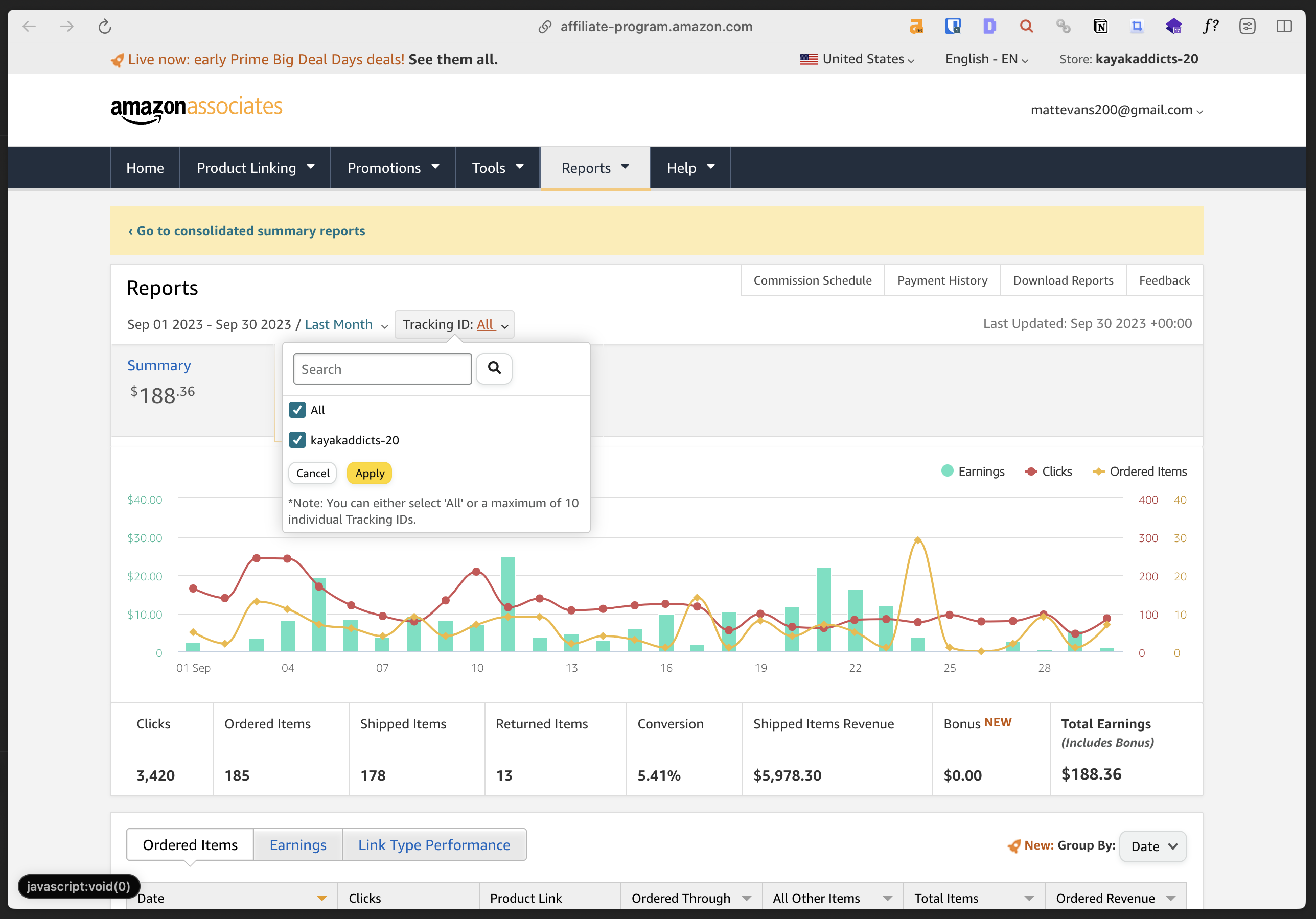This screenshot has width=1316, height=919.
Task: Open the Last Month date range dropdown
Action: coord(346,325)
